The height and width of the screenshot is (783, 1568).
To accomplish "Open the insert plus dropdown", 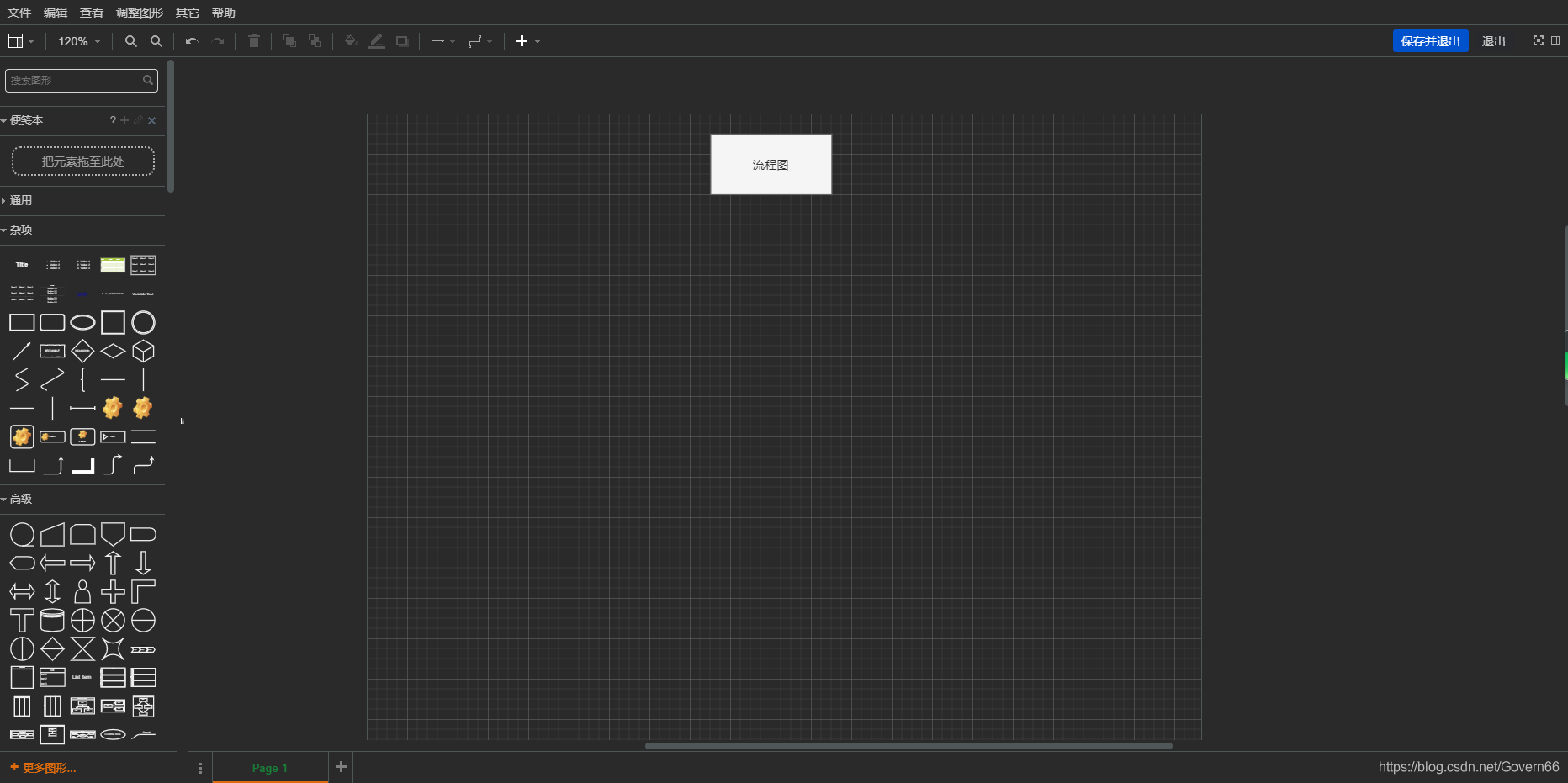I will point(528,41).
